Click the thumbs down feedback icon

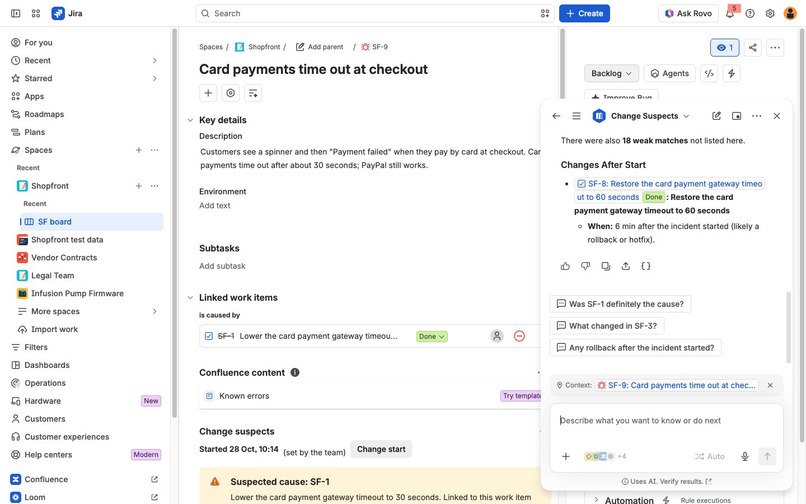(x=585, y=266)
